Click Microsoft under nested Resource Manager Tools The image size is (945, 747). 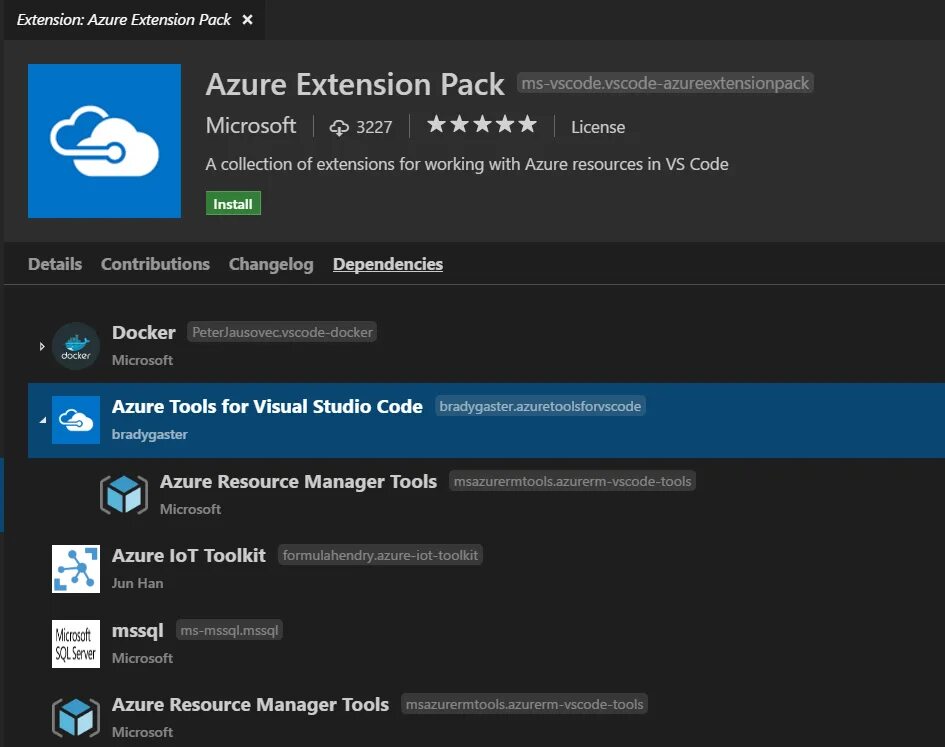point(190,509)
